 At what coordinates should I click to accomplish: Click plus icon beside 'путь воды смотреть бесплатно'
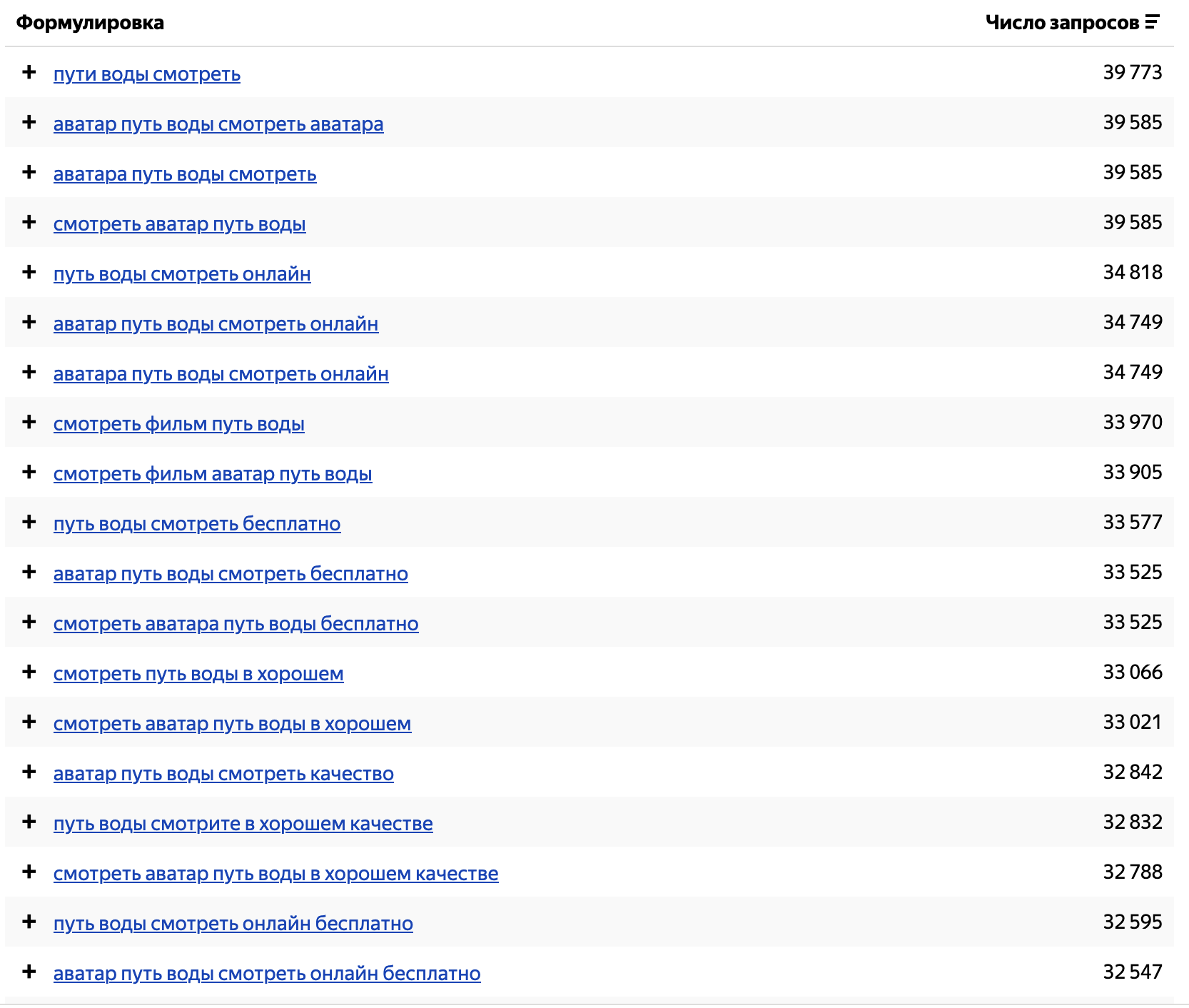[29, 522]
